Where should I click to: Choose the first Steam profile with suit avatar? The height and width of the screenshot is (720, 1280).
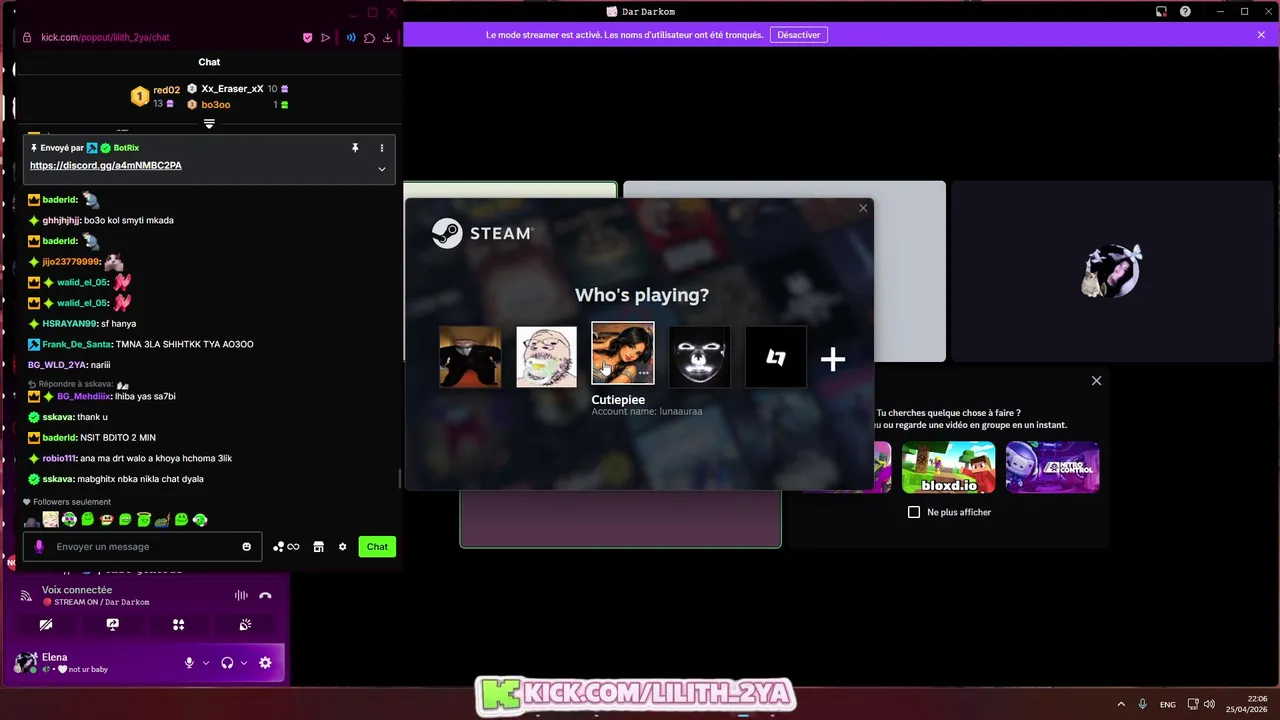470,357
